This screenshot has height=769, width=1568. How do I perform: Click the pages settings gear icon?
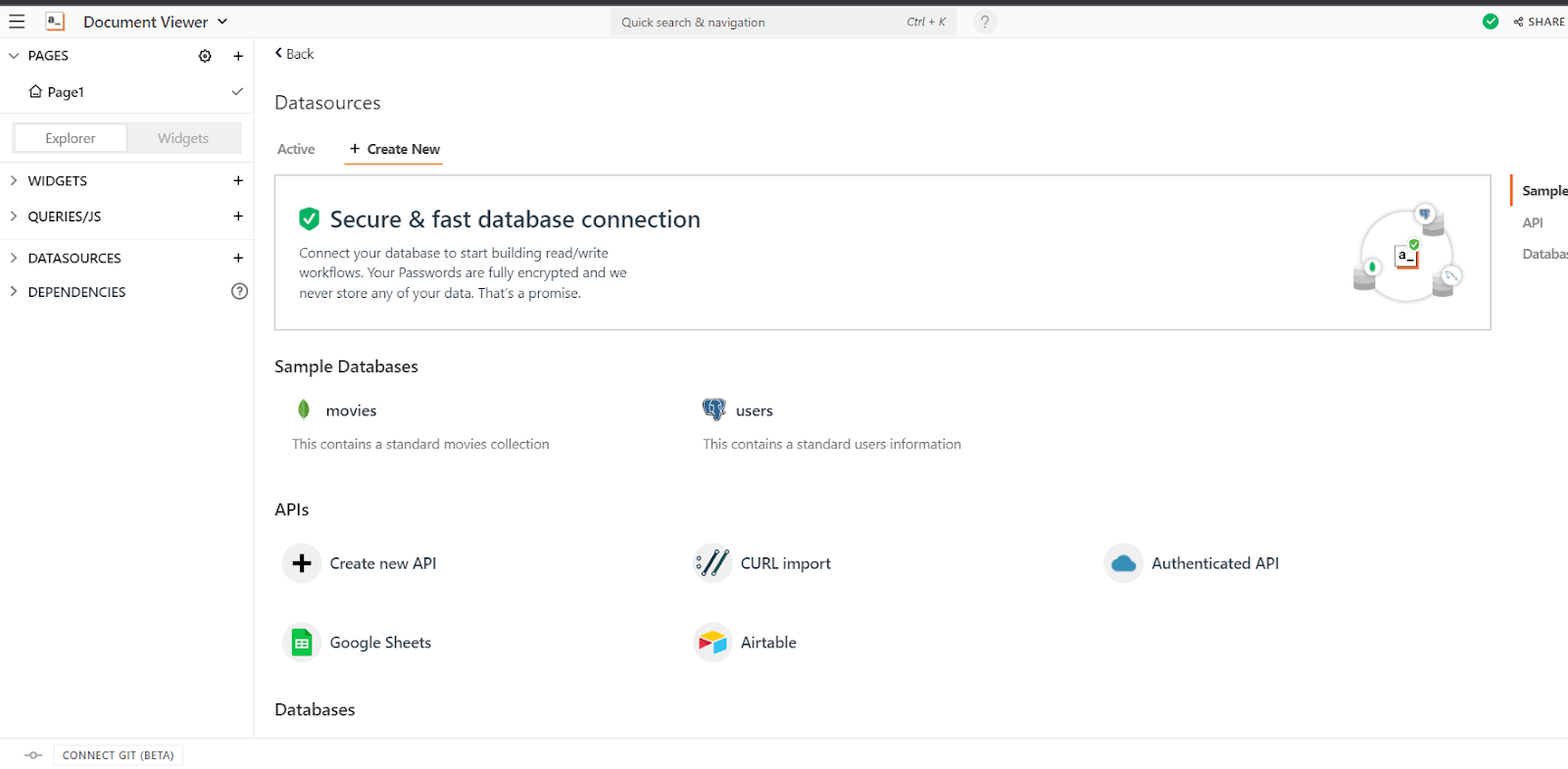205,56
